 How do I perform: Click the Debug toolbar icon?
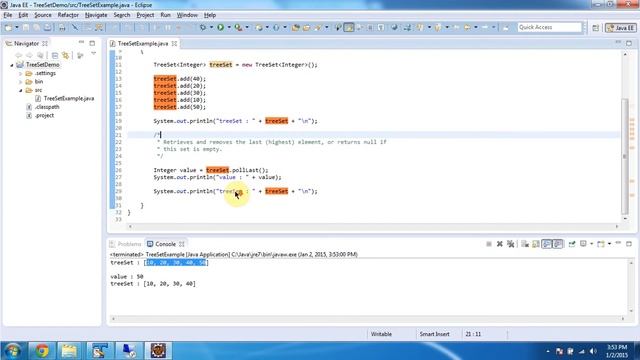[x=203, y=27]
